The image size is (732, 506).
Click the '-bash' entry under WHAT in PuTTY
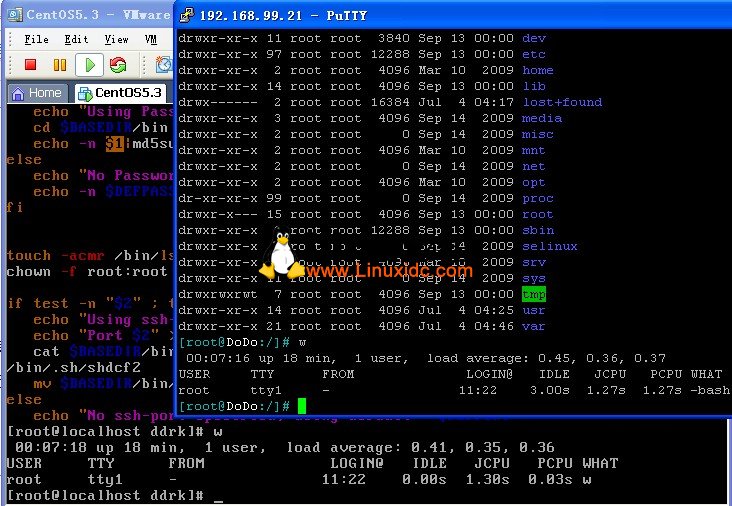710,390
